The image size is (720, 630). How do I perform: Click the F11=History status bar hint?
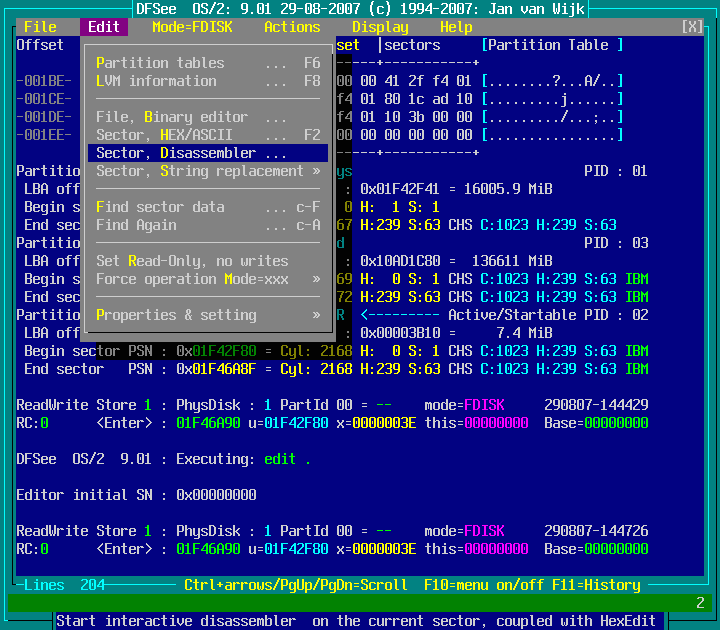(596, 585)
